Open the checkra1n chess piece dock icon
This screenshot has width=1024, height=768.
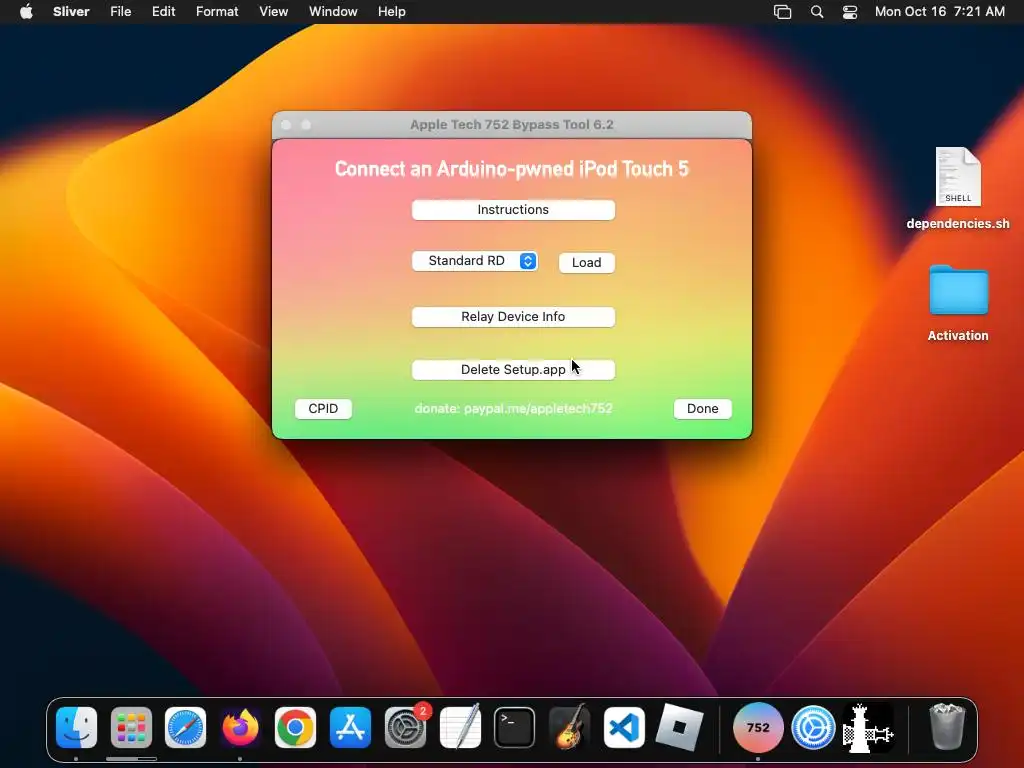[868, 727]
